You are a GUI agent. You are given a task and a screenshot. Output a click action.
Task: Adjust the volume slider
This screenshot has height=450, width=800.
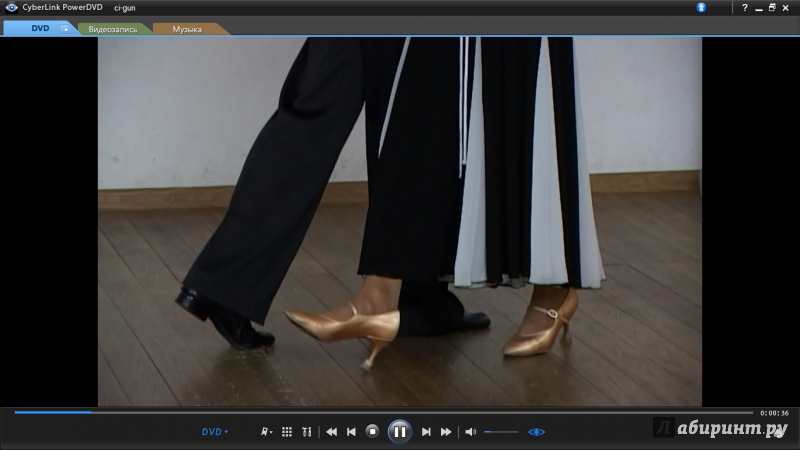tap(501, 431)
